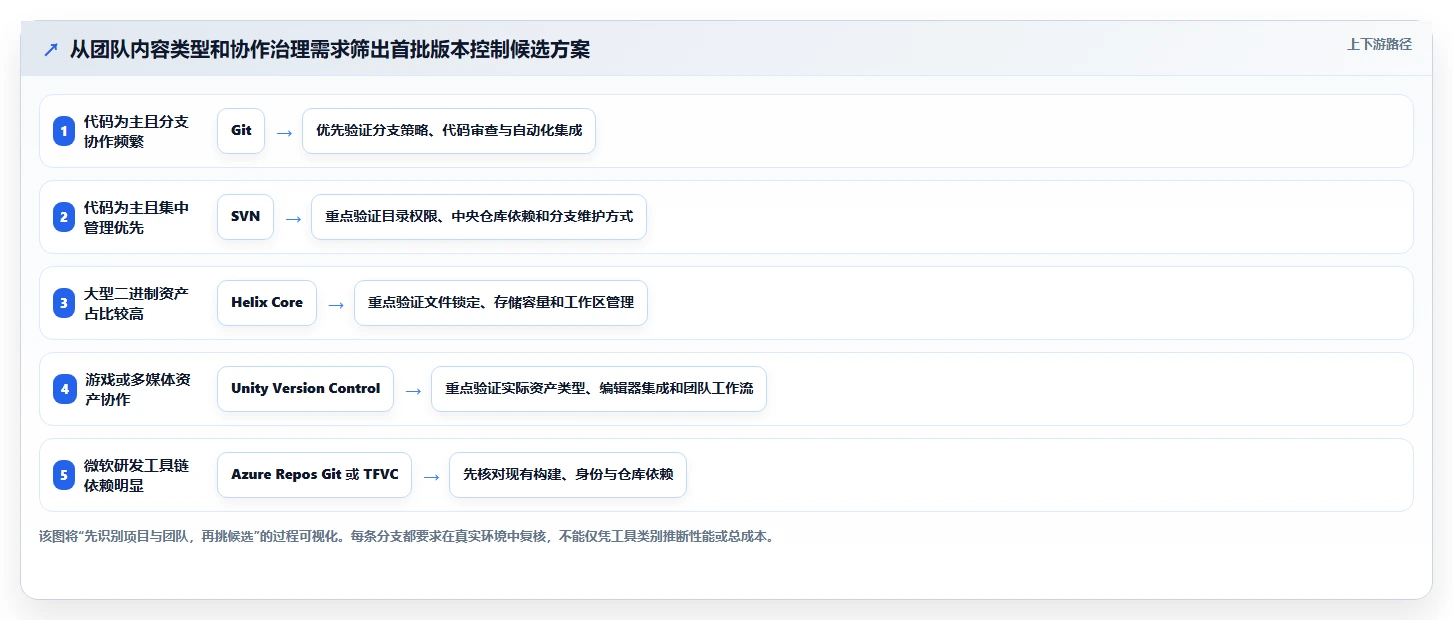Image resolution: width=1453 pixels, height=620 pixels.
Task: Click 先核对现有构建、身份与仓库依赖 box
Action: pyautogui.click(x=568, y=475)
